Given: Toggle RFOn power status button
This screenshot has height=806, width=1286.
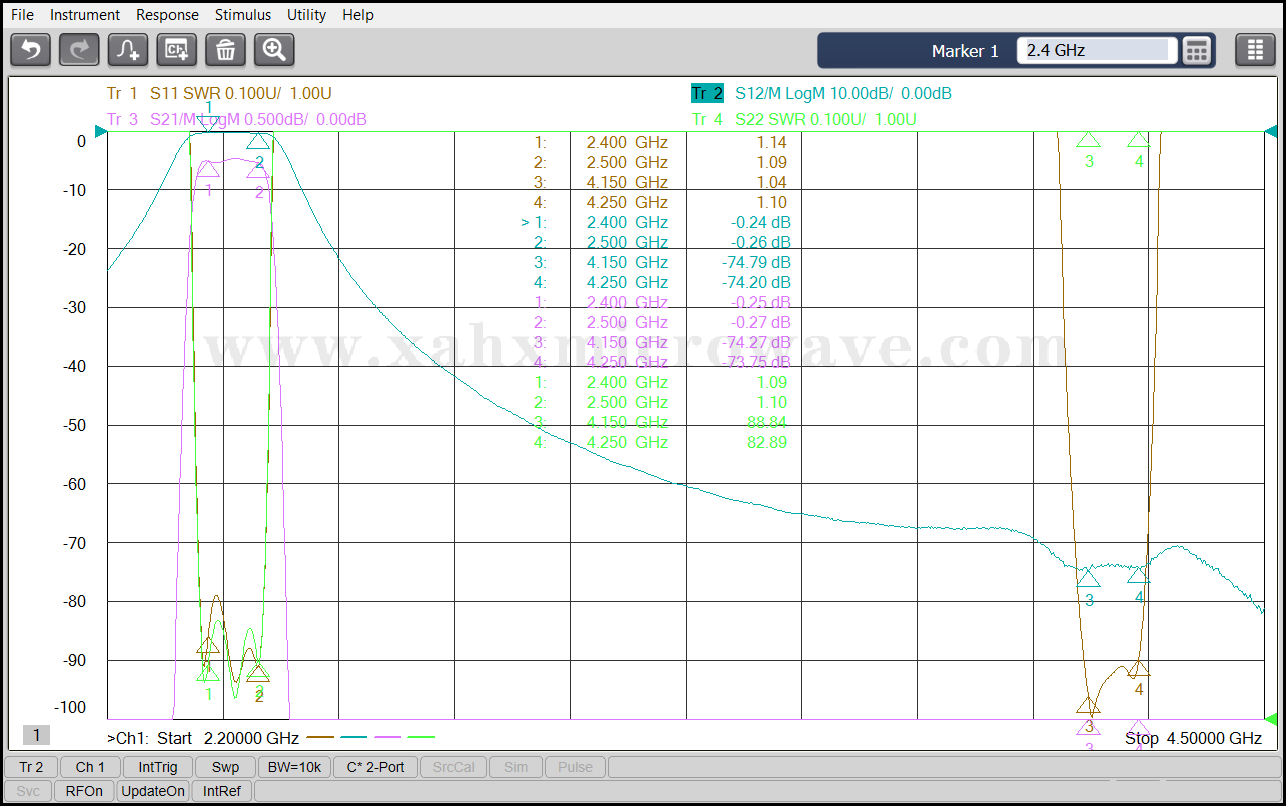Looking at the screenshot, I should [84, 791].
